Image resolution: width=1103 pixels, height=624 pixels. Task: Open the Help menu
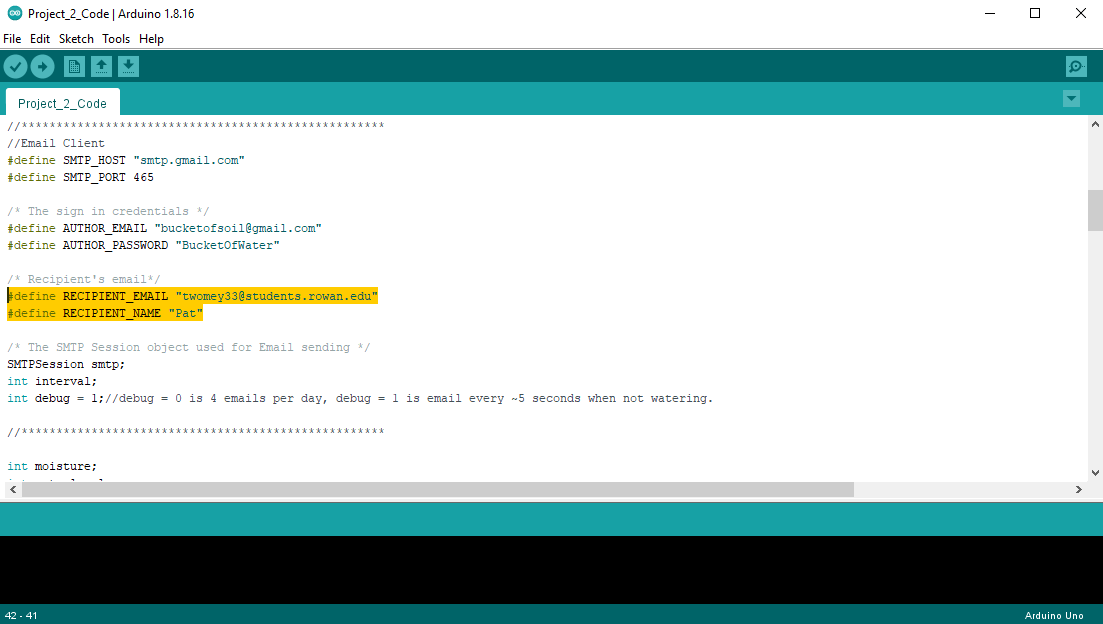(151, 38)
